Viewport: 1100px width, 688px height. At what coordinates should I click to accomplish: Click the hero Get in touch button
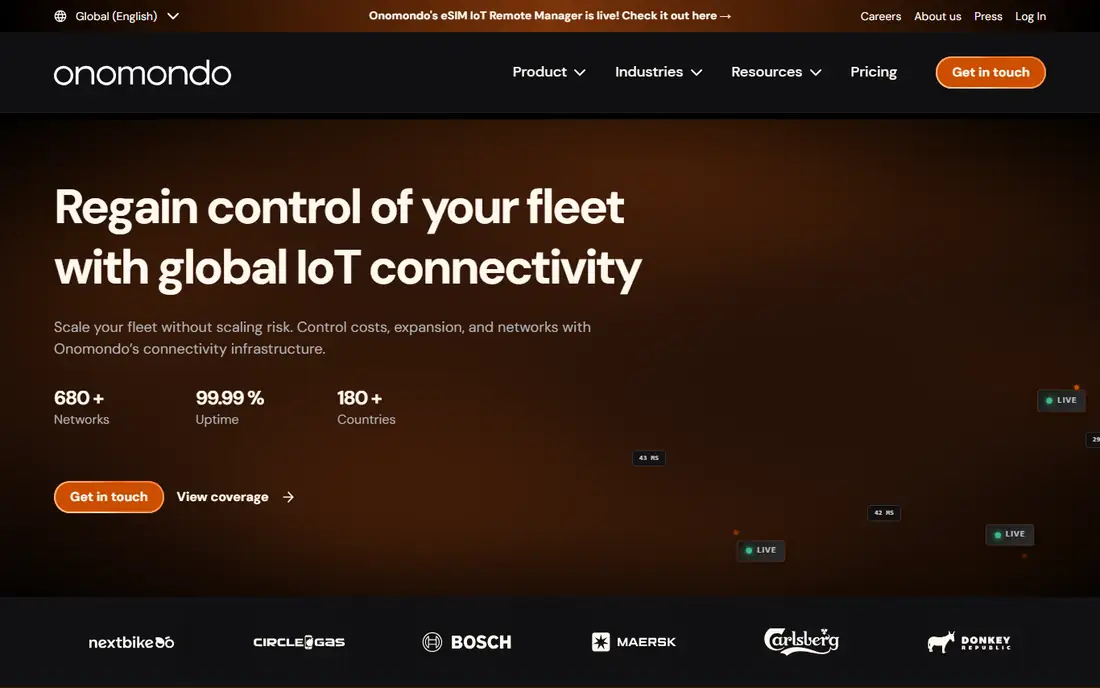109,497
